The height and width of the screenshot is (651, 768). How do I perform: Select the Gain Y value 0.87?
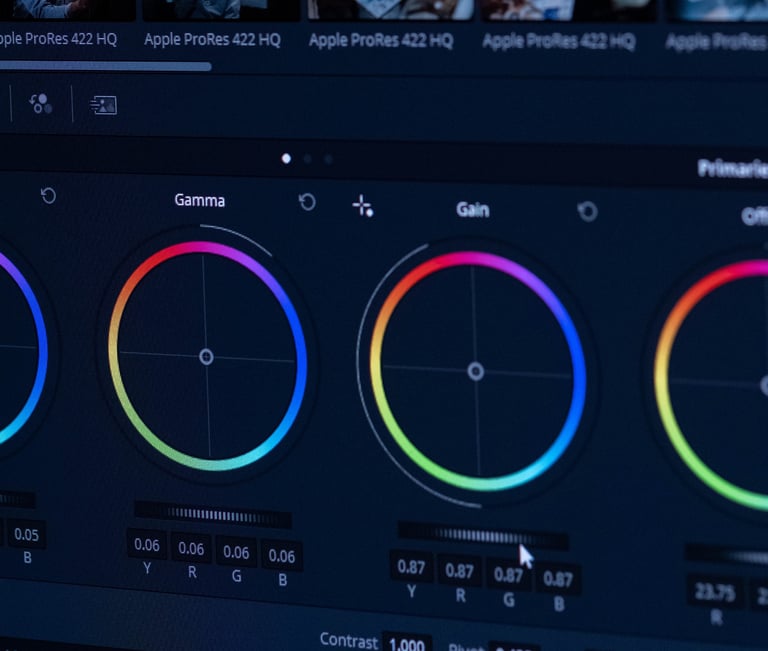tap(411, 567)
